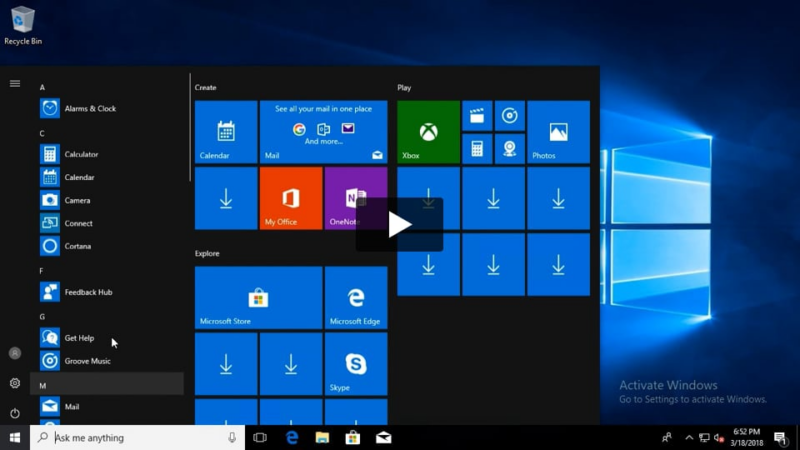
Task: Open the Photos tile
Action: click(558, 132)
